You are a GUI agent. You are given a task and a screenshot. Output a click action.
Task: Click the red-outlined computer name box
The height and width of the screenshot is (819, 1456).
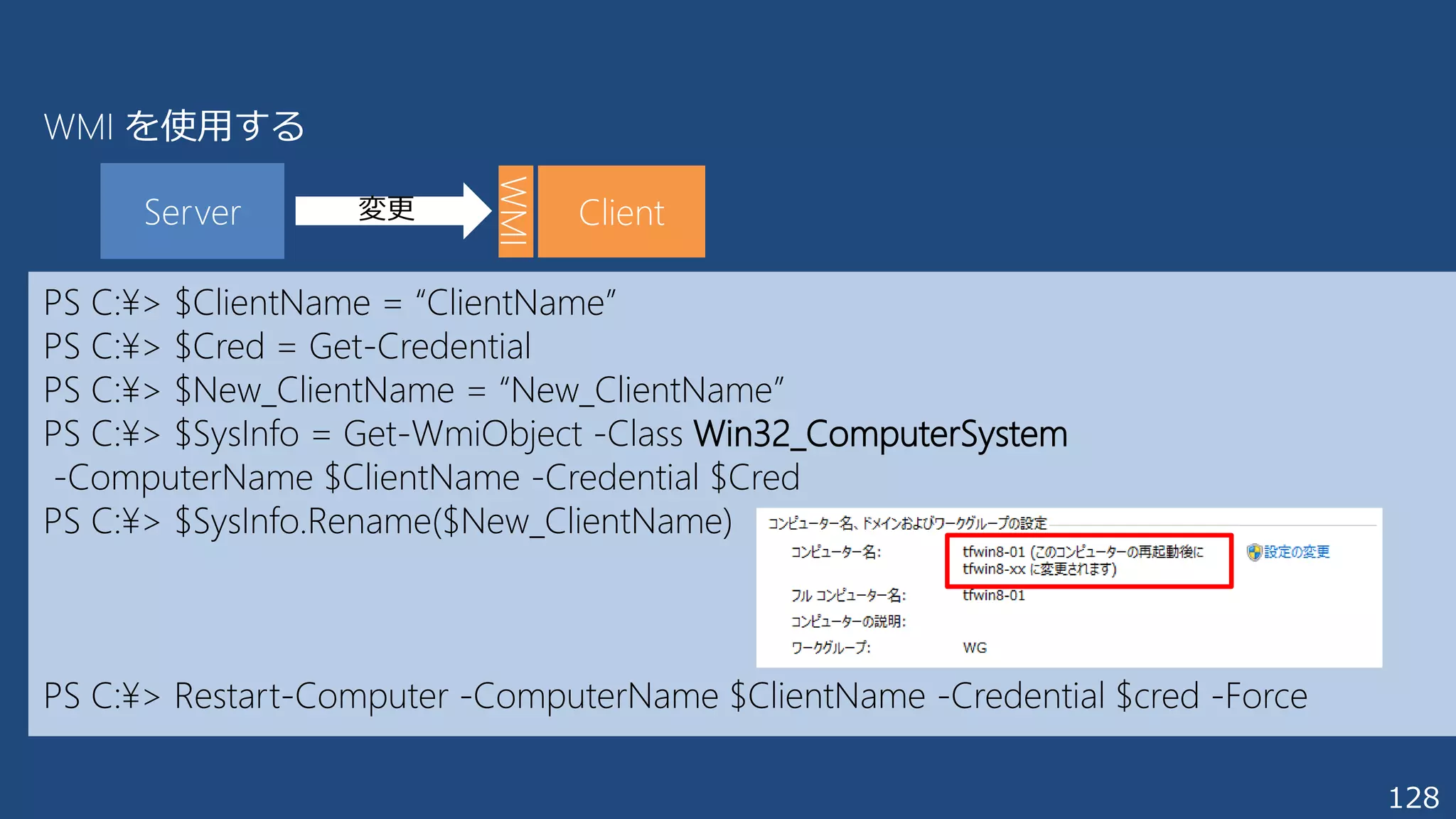pyautogui.click(x=1088, y=561)
